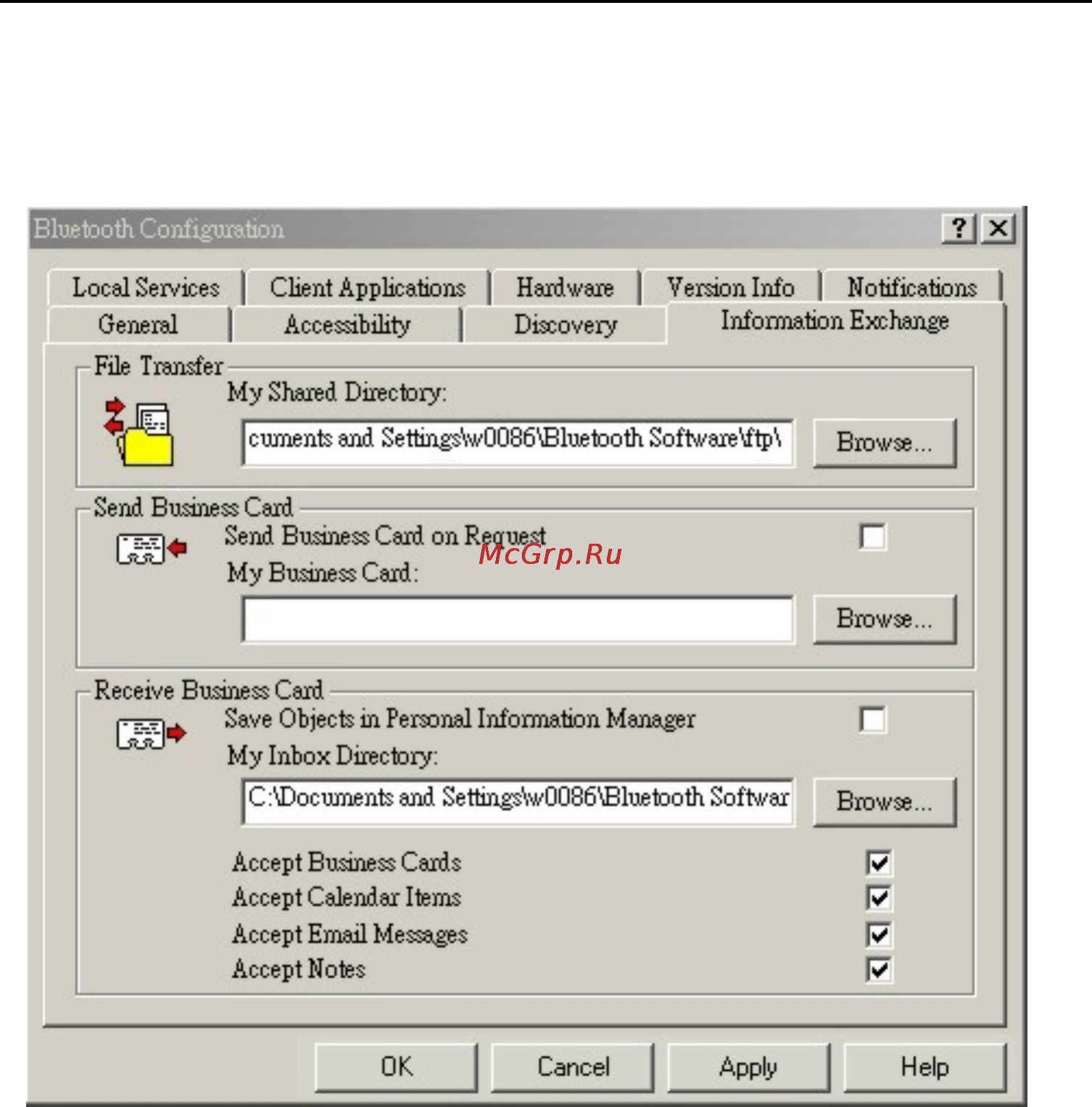This screenshot has width=1092, height=1107.
Task: Click the "My Business Card:" label
Action: coord(323,573)
